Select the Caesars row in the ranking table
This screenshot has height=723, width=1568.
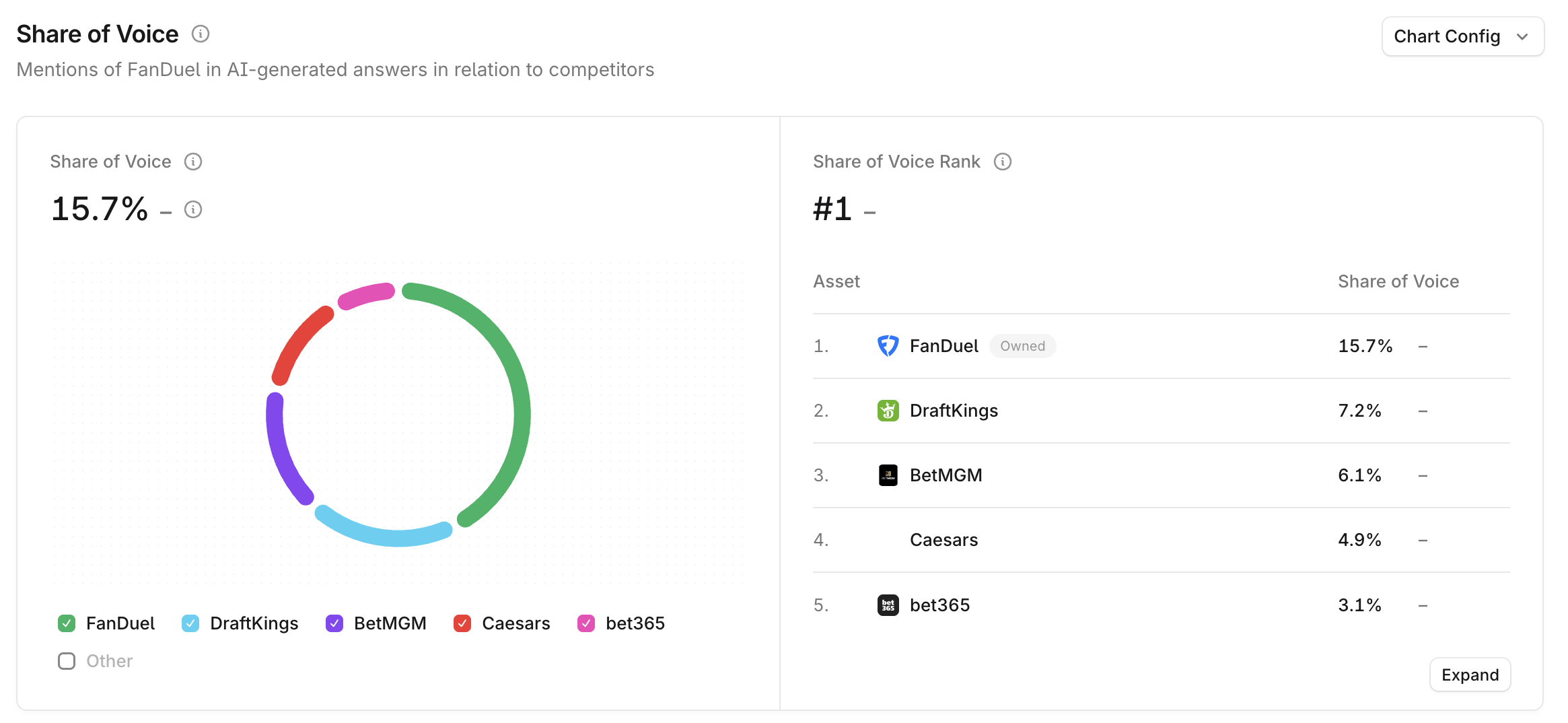point(943,540)
